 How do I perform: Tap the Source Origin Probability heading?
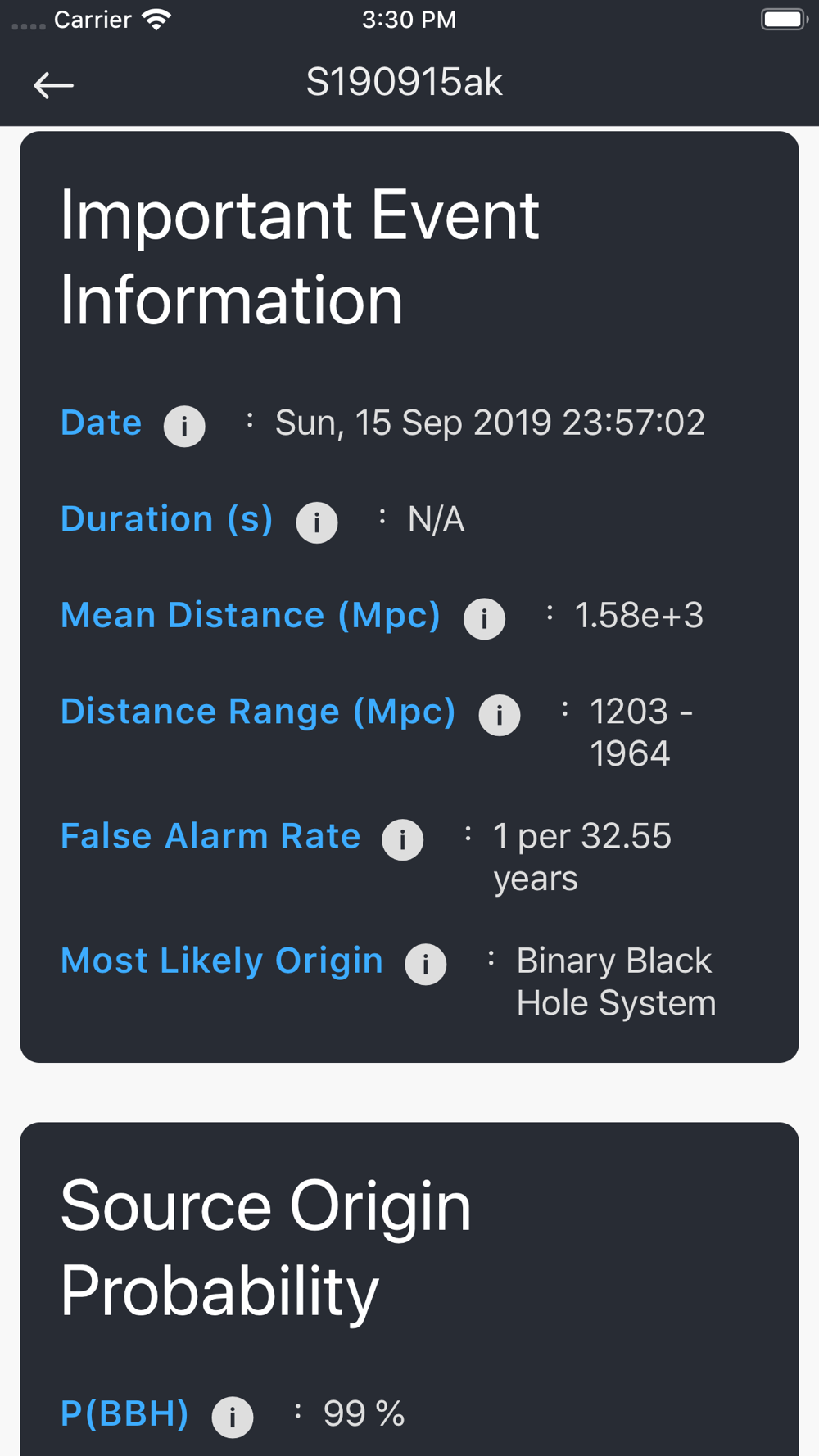[265, 1248]
